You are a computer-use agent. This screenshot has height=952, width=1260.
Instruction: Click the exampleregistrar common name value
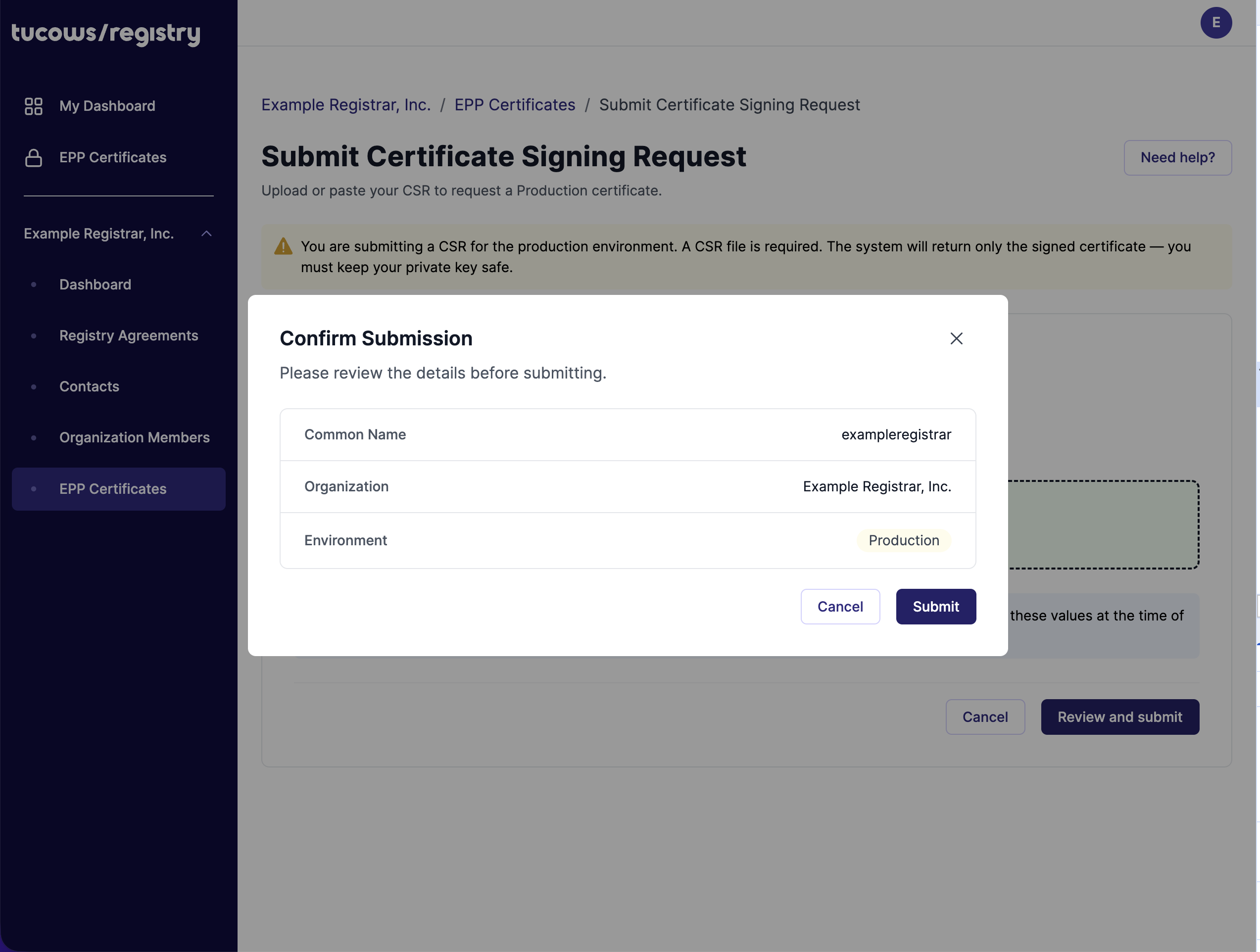[x=896, y=434]
